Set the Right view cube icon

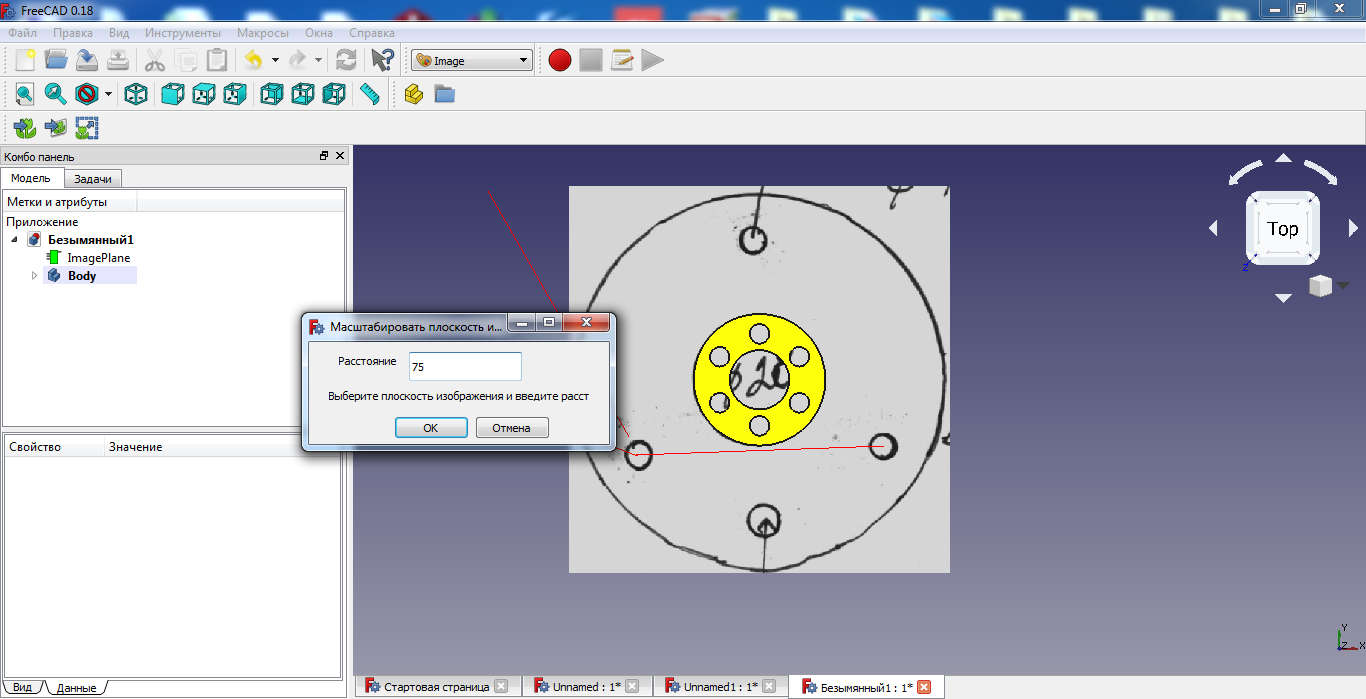click(235, 94)
